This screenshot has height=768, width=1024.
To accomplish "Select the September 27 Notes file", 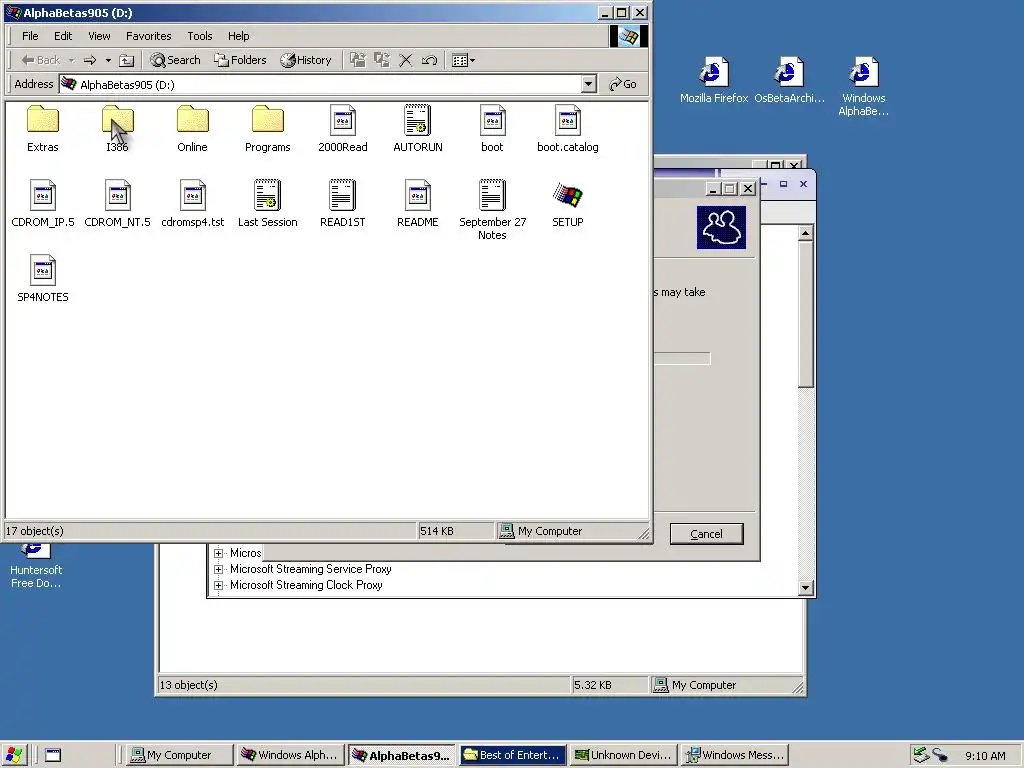I will [x=492, y=210].
